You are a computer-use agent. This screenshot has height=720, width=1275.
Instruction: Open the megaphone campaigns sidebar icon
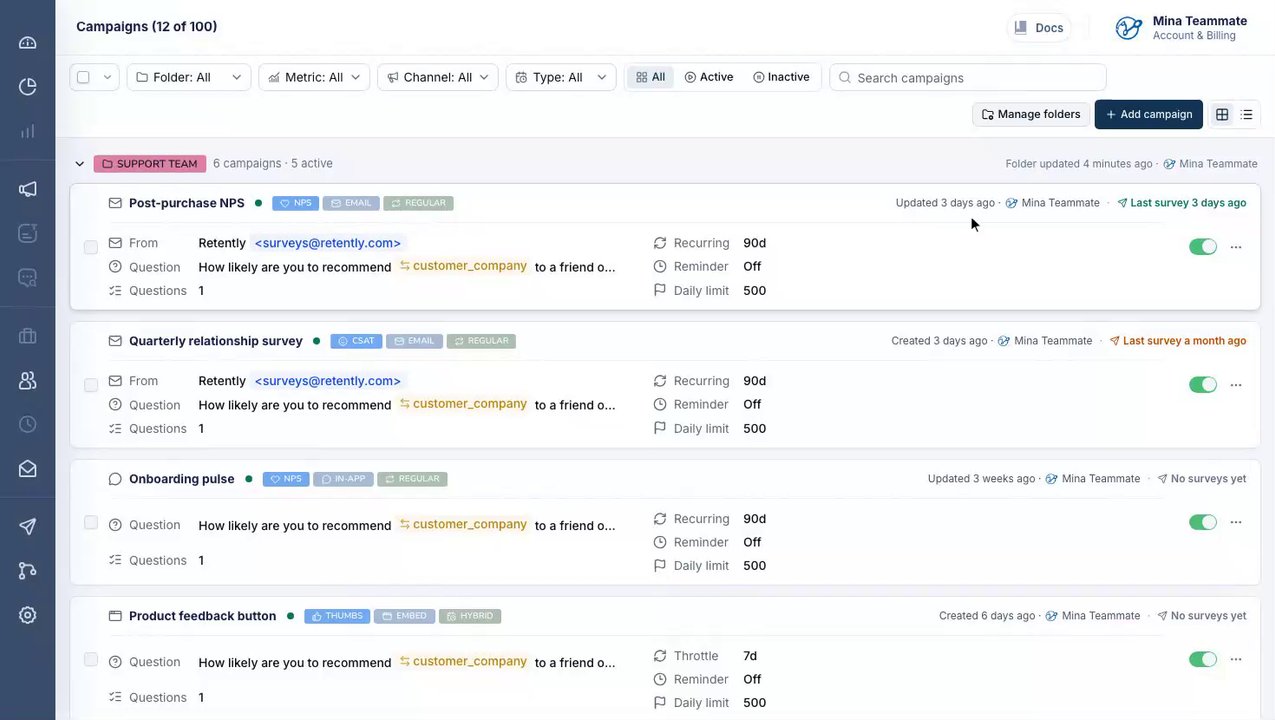[x=27, y=189]
